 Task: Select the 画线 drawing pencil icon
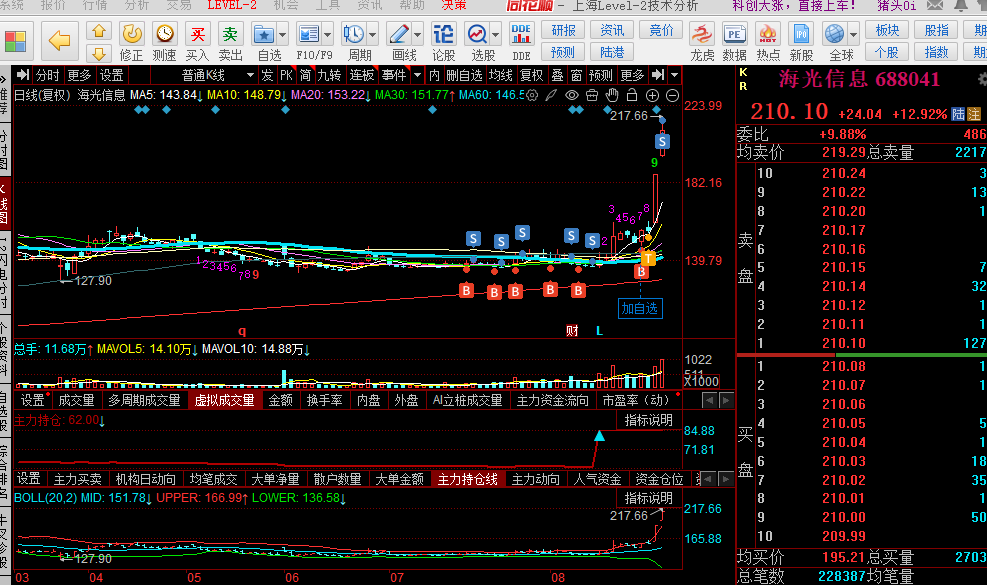pyautogui.click(x=398, y=34)
